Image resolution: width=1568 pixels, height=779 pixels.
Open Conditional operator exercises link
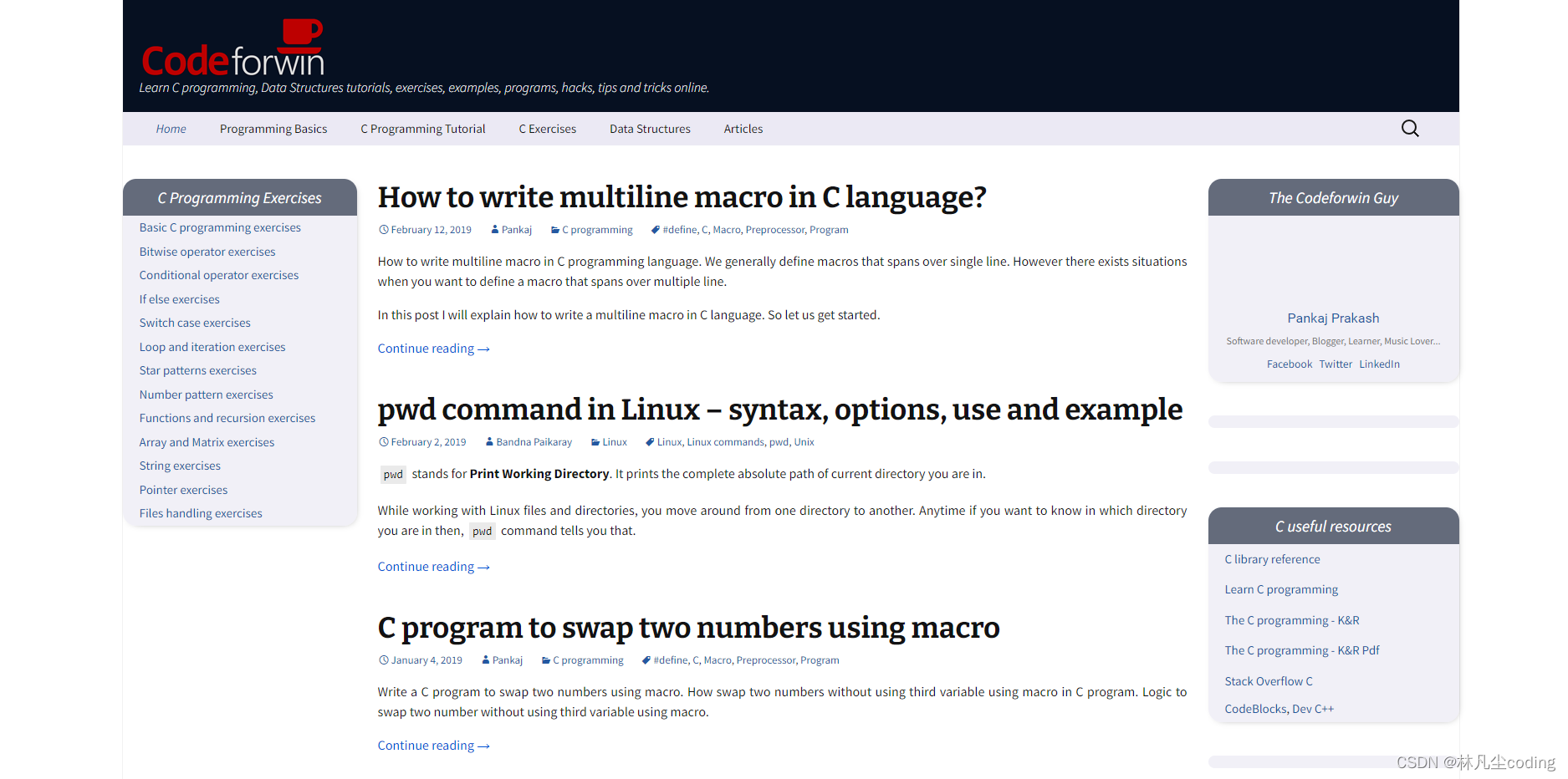click(219, 275)
